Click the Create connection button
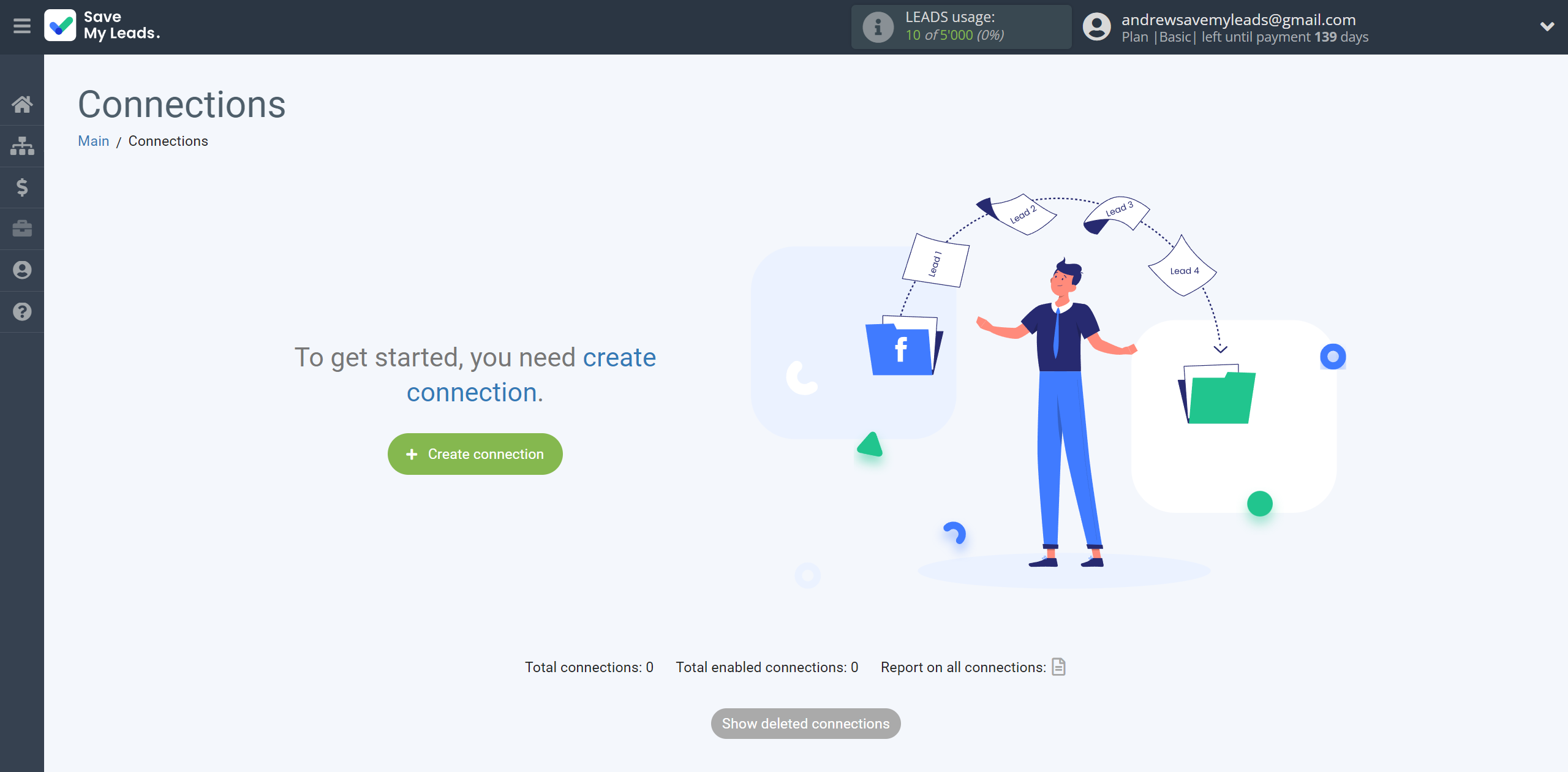Viewport: 1568px width, 772px height. (475, 454)
